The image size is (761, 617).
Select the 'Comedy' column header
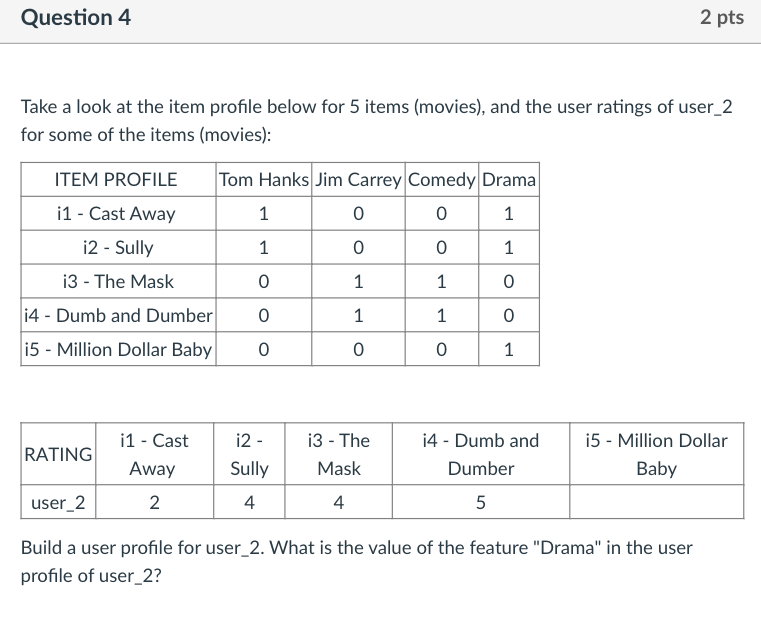click(442, 180)
